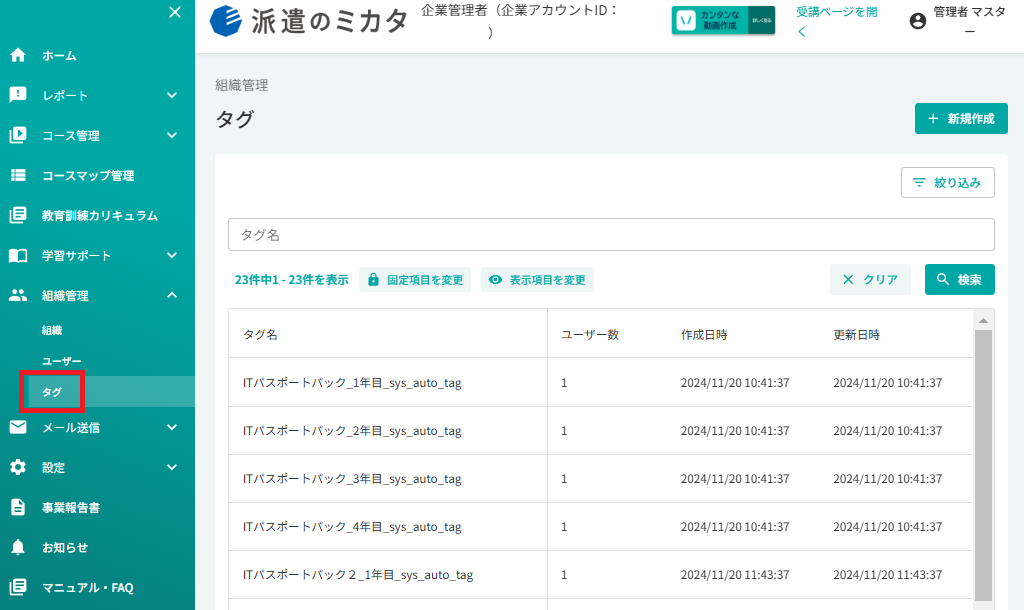The height and width of the screenshot is (610, 1024).
Task: Click the Report speech-bubble icon
Action: pos(18,95)
